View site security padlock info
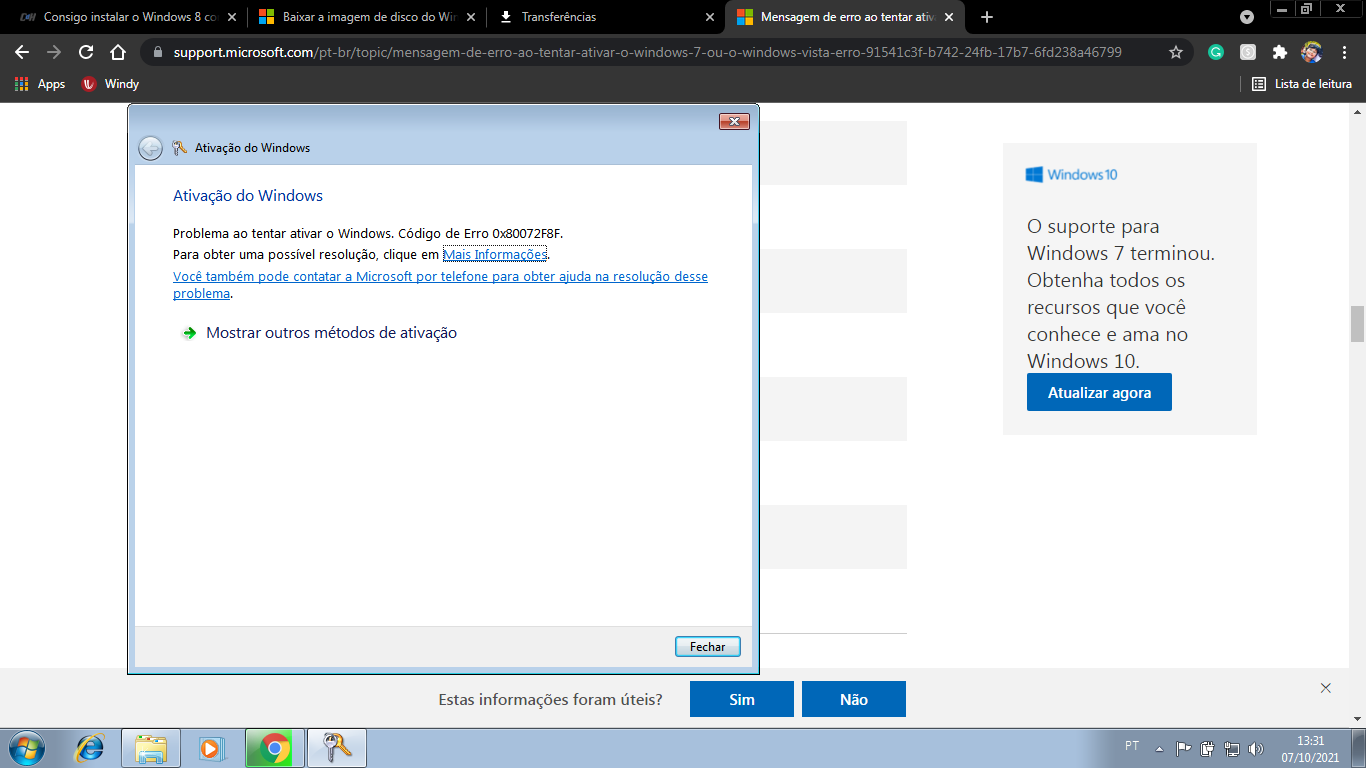Image resolution: width=1366 pixels, height=768 pixels. pyautogui.click(x=159, y=52)
